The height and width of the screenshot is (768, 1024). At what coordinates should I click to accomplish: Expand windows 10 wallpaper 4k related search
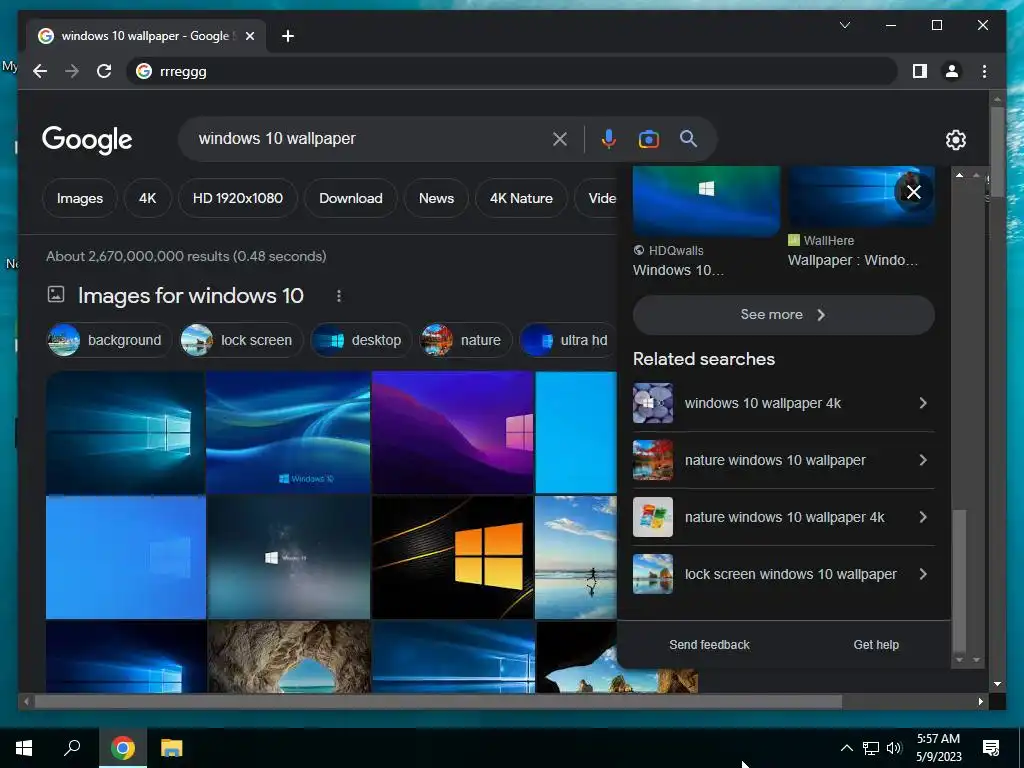(x=783, y=403)
